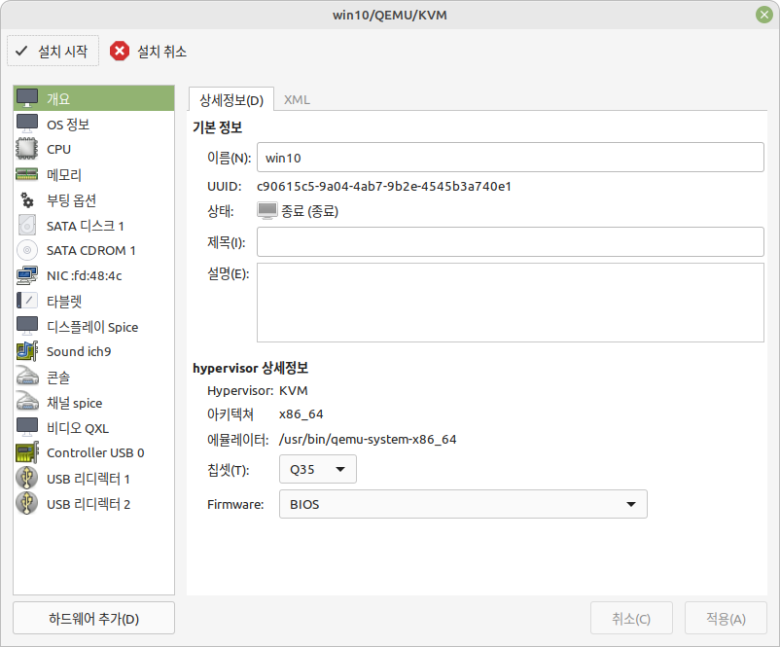Select the SATA 디스크 1 drive icon
Screen dimensions: 780x647
tap(27, 226)
